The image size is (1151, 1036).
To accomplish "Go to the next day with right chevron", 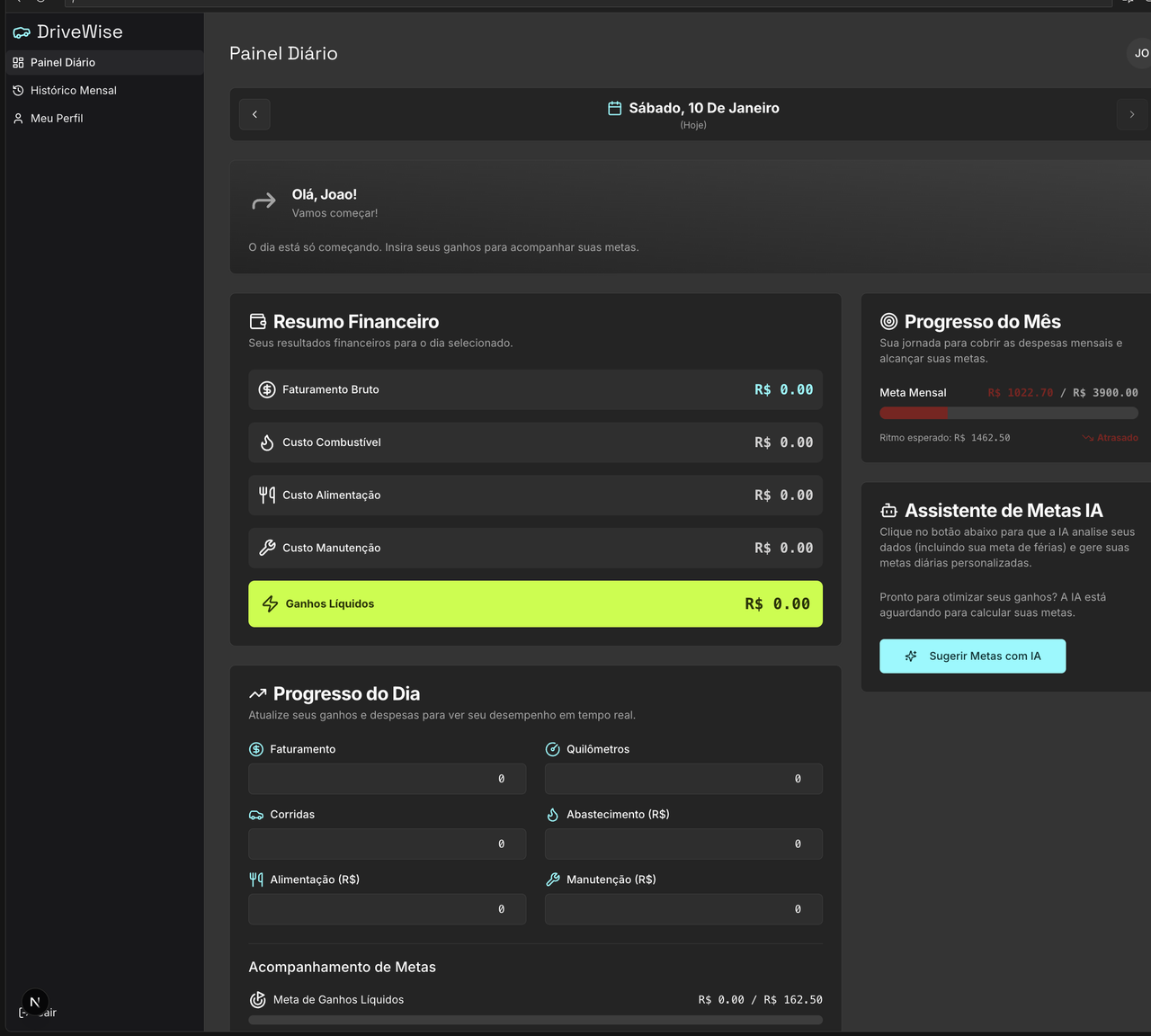I will 1132,114.
